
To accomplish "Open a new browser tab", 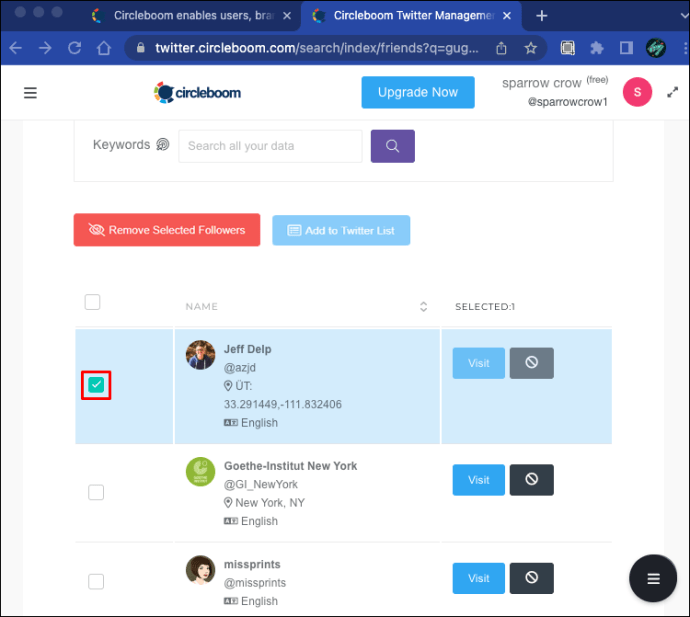I will click(542, 16).
